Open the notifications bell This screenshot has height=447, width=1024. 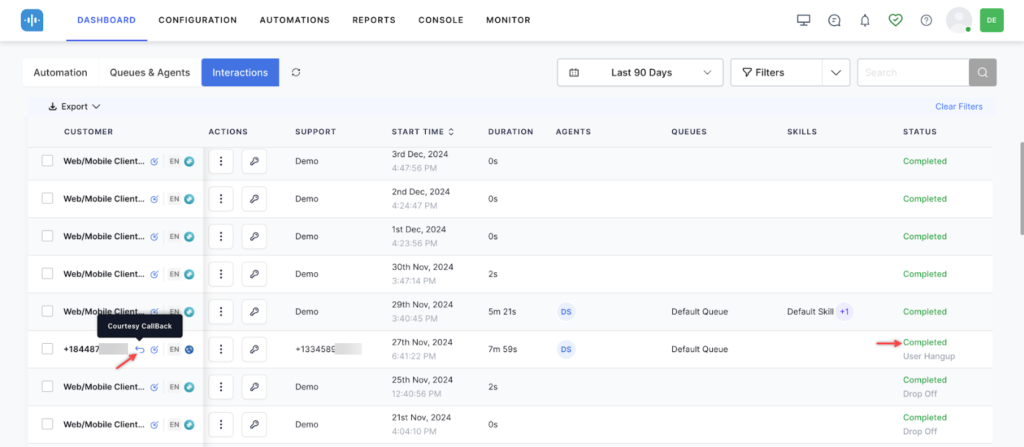point(865,20)
